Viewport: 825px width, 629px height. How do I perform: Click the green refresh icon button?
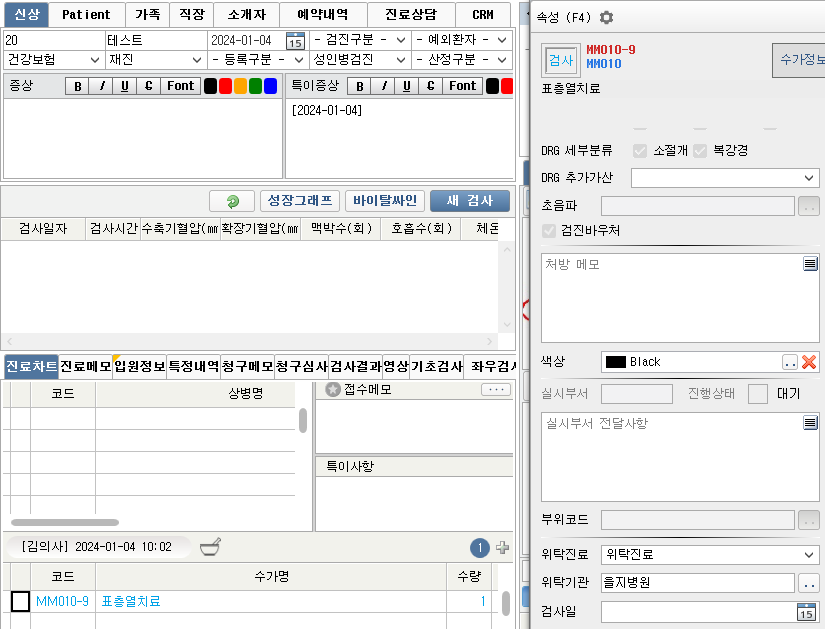pyautogui.click(x=232, y=201)
